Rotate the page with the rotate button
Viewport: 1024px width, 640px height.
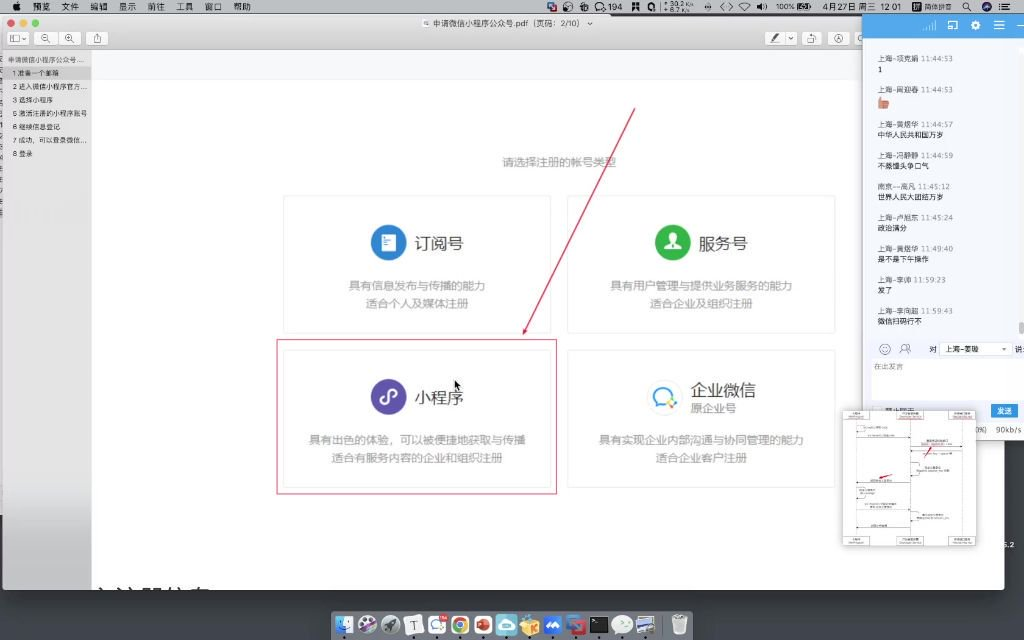click(x=812, y=39)
